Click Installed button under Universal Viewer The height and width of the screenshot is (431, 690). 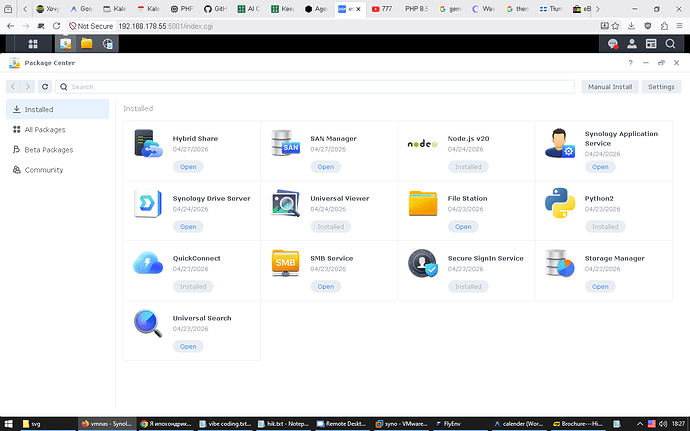pos(331,227)
